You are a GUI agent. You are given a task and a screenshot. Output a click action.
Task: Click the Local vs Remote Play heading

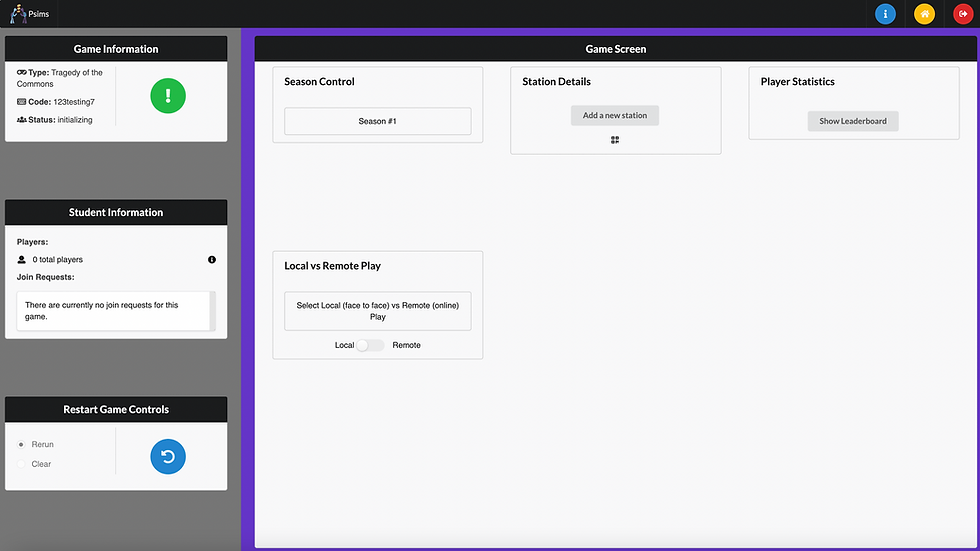[x=332, y=266]
